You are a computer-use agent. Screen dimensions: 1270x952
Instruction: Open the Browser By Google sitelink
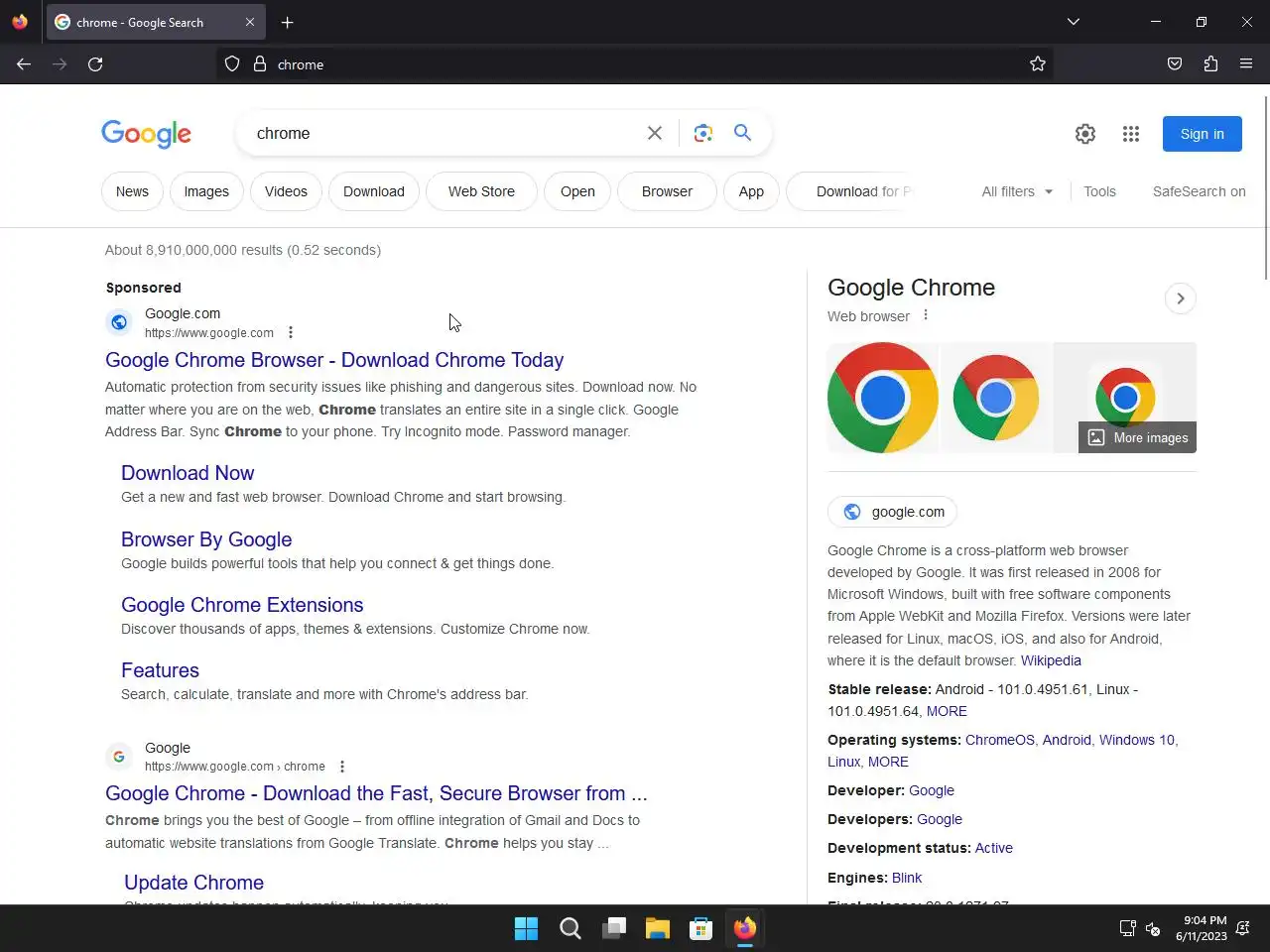click(x=206, y=539)
